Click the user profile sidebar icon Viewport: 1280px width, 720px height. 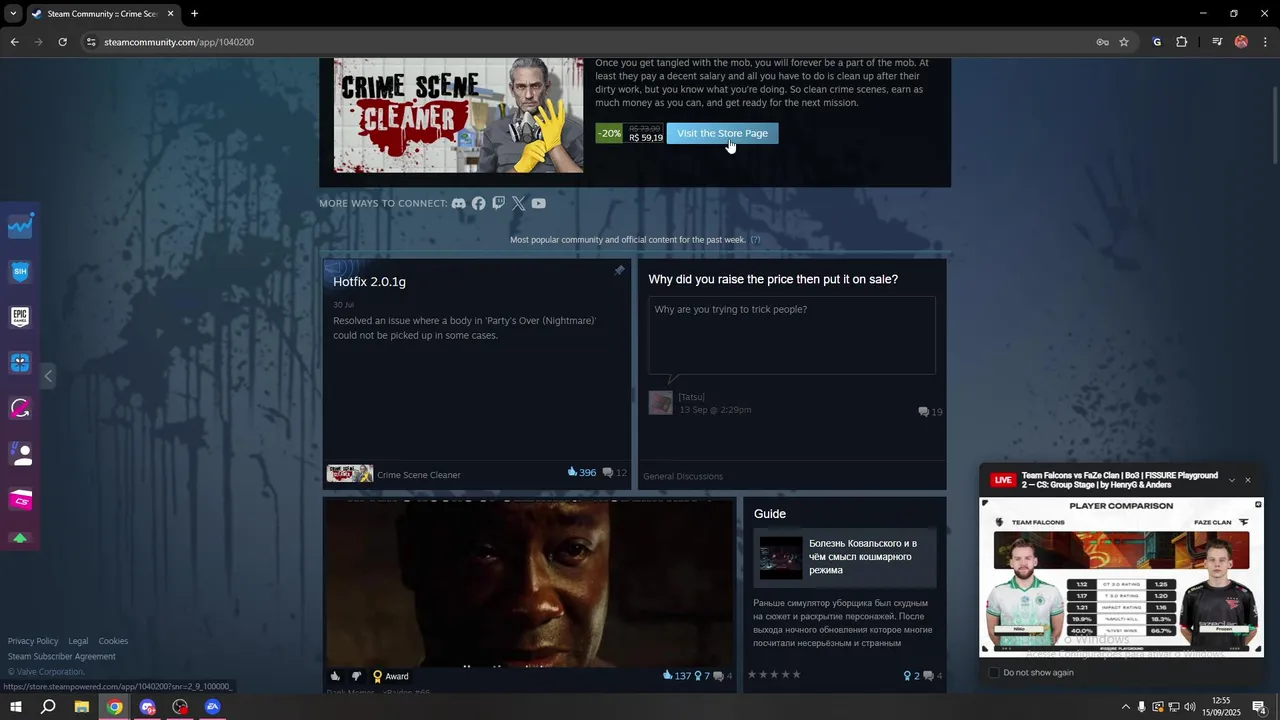20,454
